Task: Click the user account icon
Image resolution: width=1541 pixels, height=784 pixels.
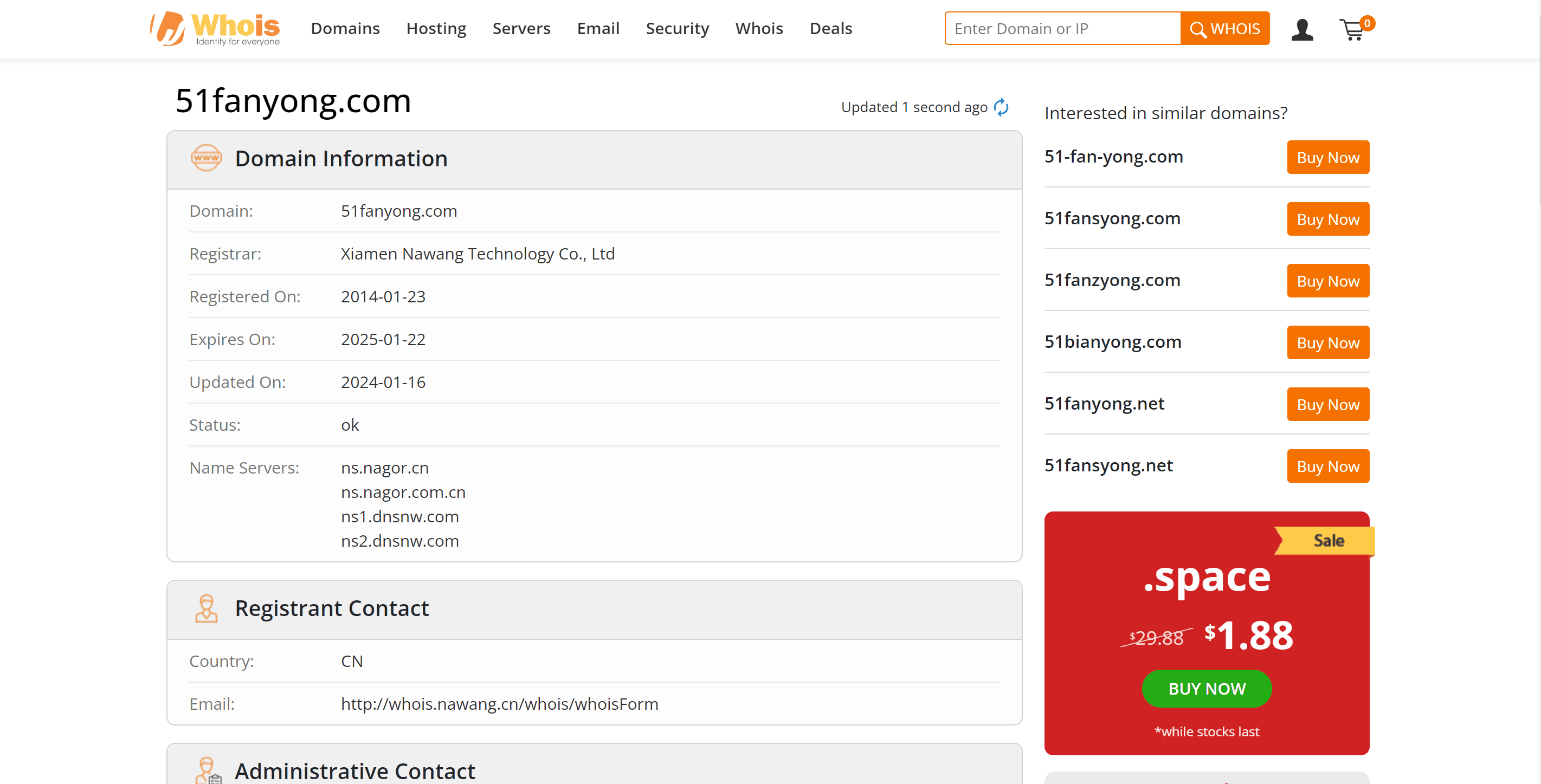Action: click(x=1302, y=28)
